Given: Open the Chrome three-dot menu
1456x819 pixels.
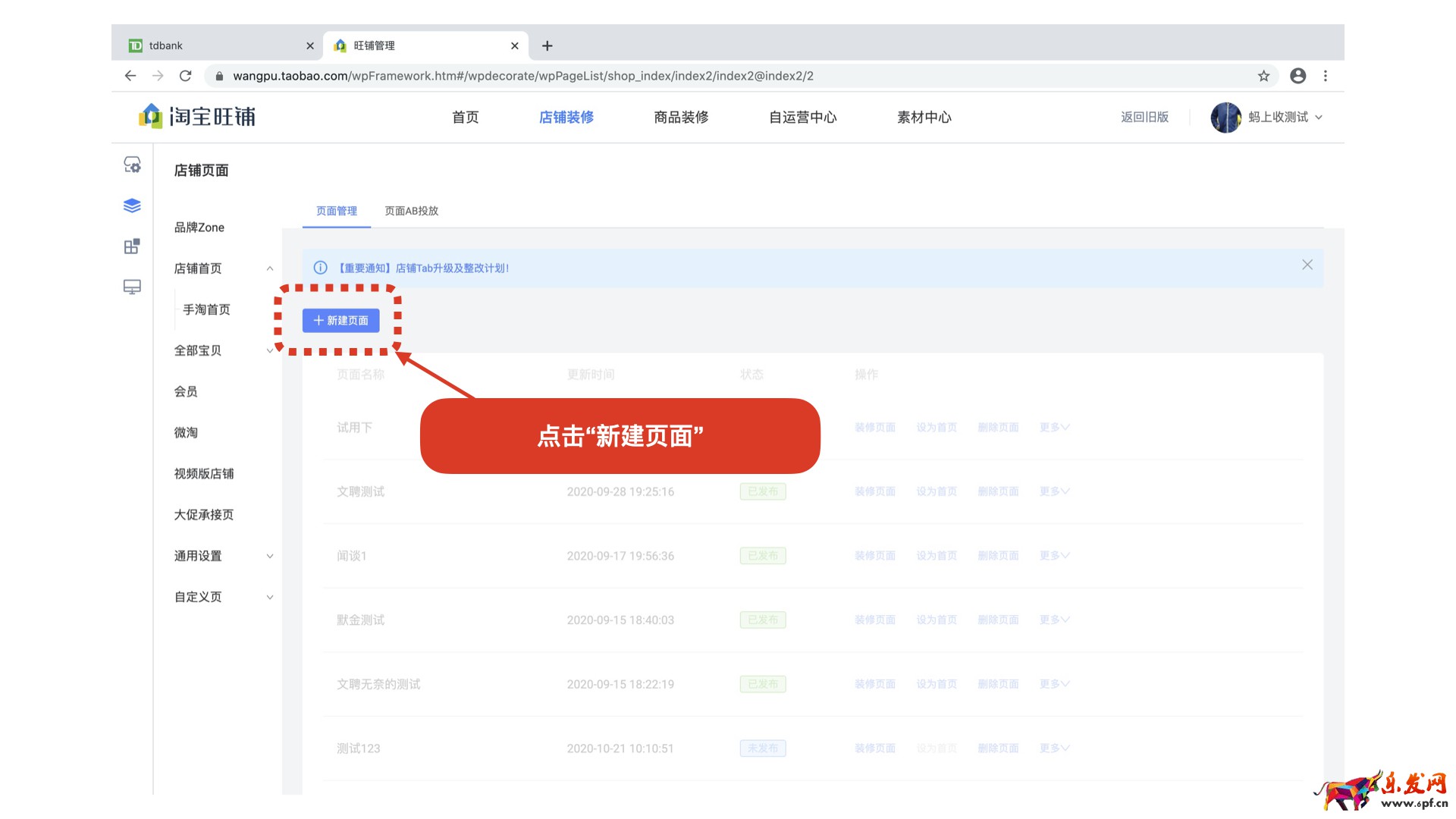Looking at the screenshot, I should point(1326,76).
